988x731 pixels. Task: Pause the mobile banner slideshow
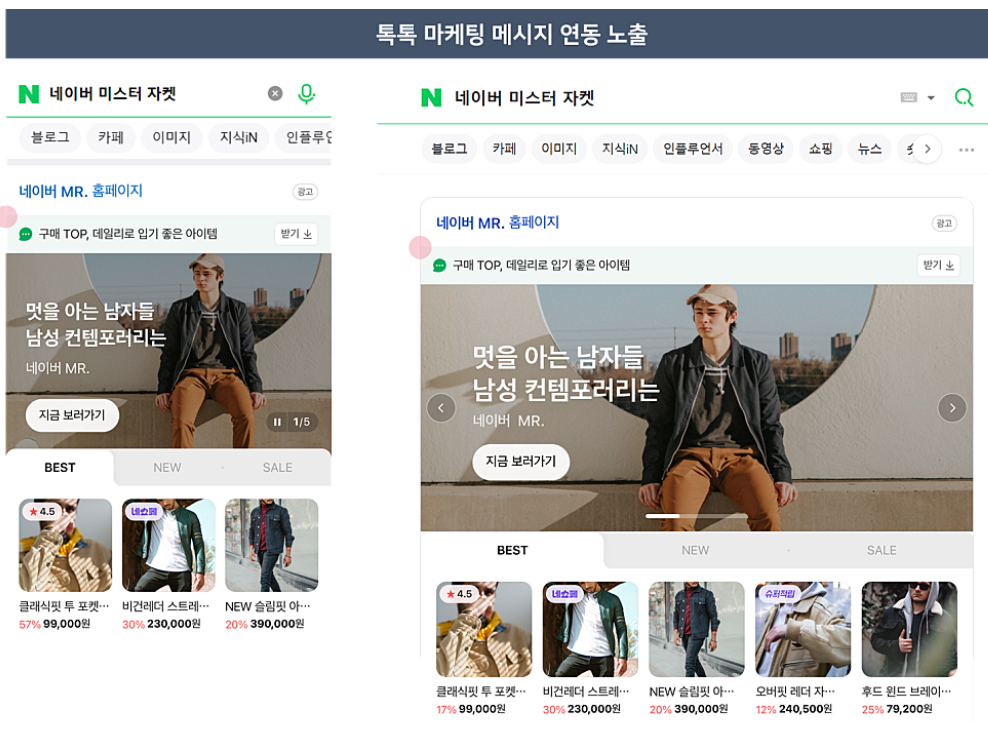(x=277, y=422)
